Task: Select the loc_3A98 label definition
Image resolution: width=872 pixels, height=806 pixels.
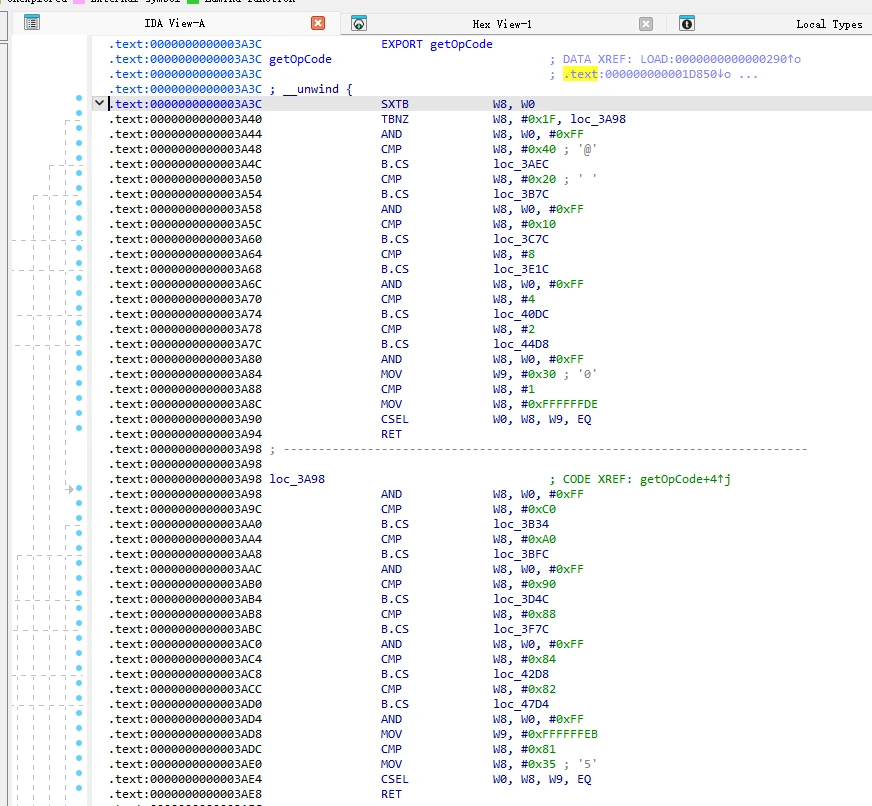Action: point(297,479)
